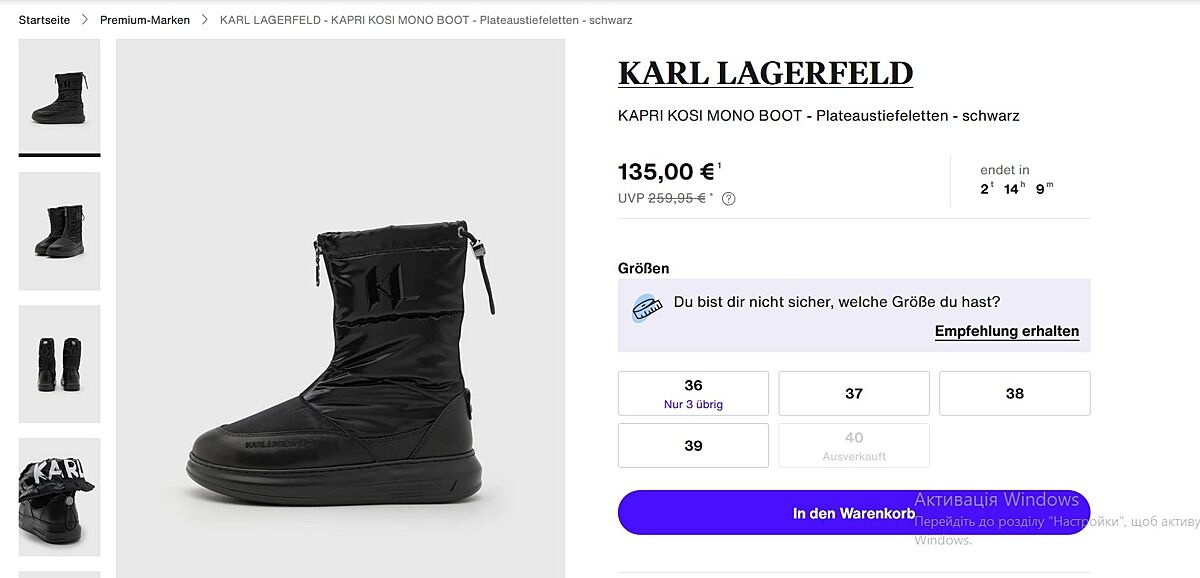1200x578 pixels.
Task: Click the UVP info question mark icon
Action: (729, 198)
